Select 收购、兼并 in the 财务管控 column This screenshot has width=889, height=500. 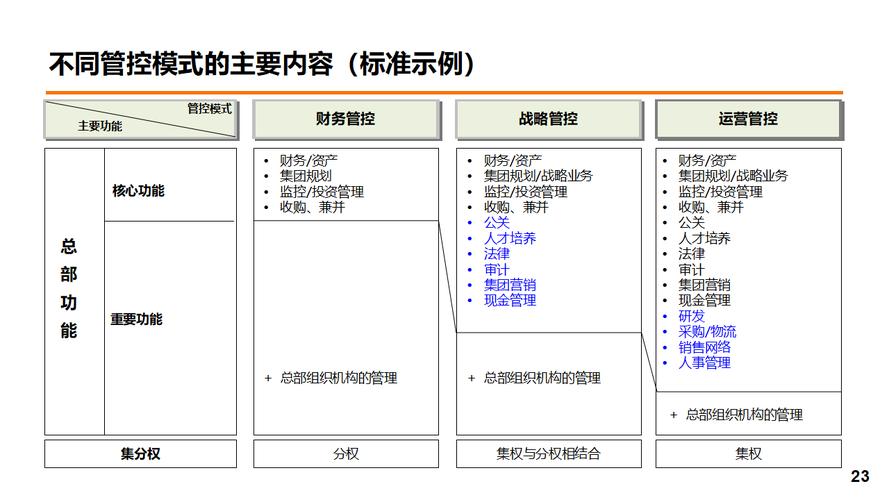pyautogui.click(x=312, y=207)
